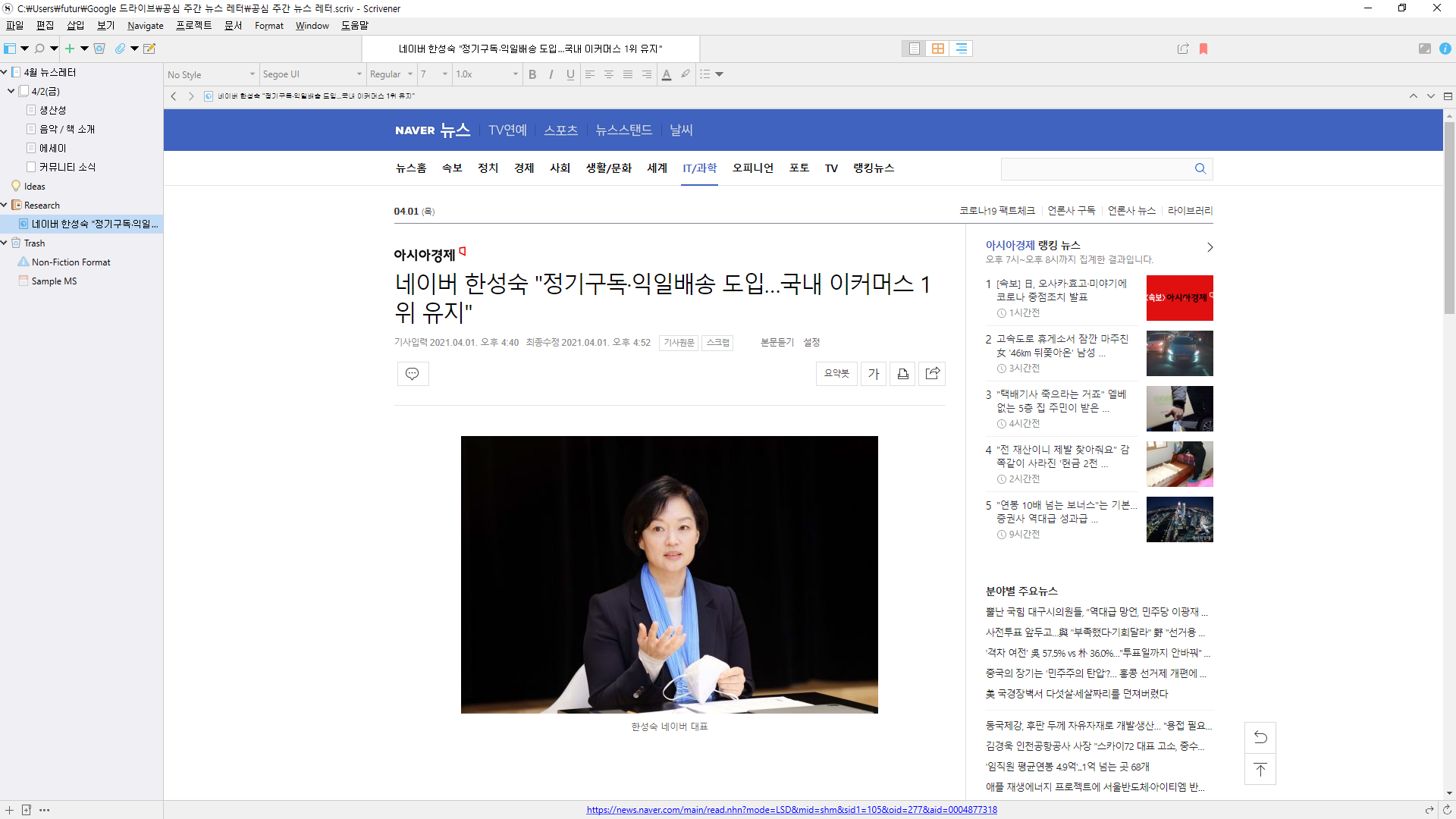Viewport: 1456px width, 819px height.
Task: Click the ellipsis options in binder footer
Action: 45,810
